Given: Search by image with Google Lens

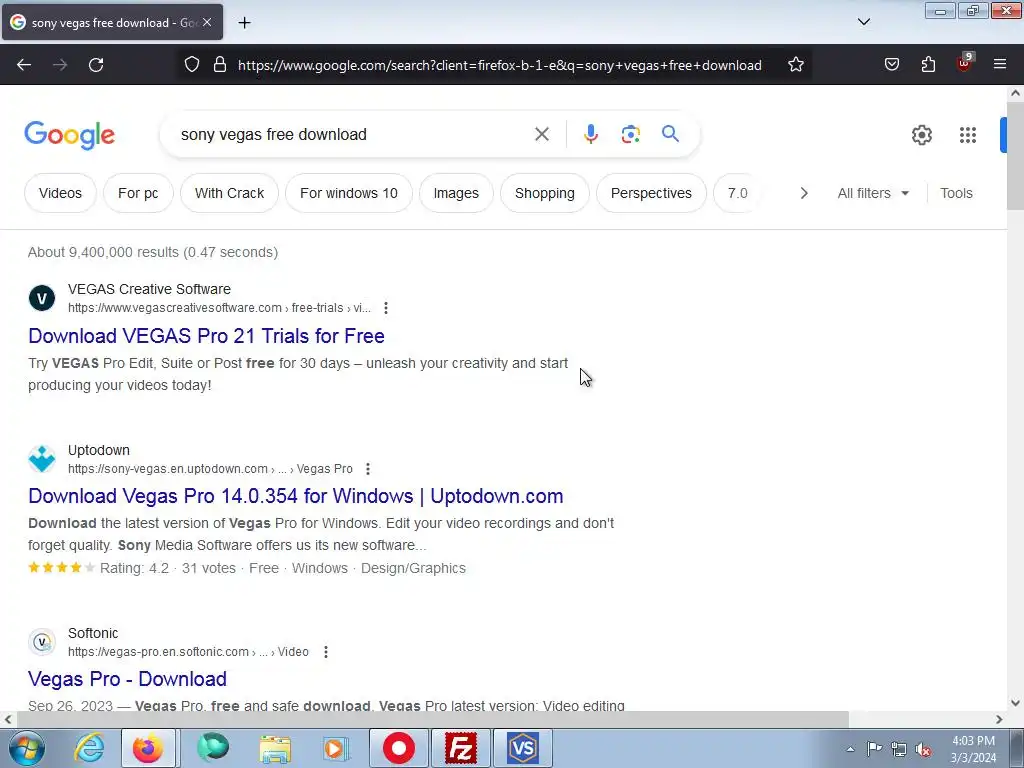Looking at the screenshot, I should [x=630, y=135].
